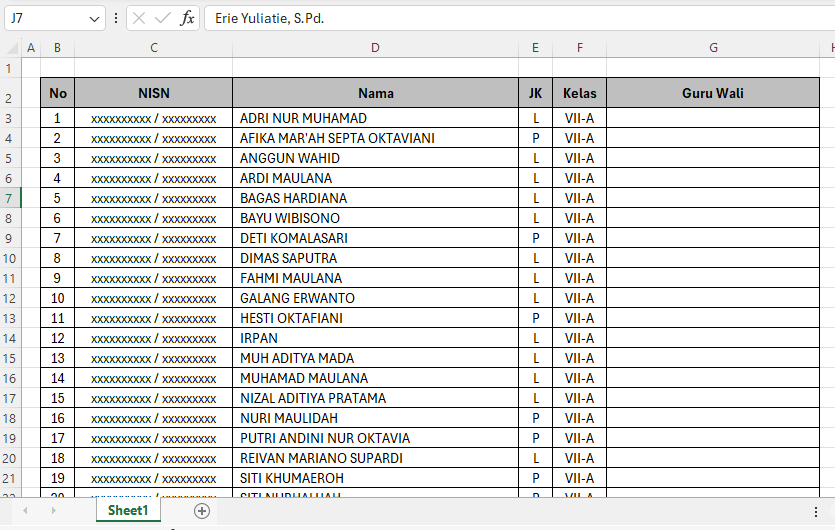Click the previous sheet navigation arrow
835x530 pixels.
[25, 511]
